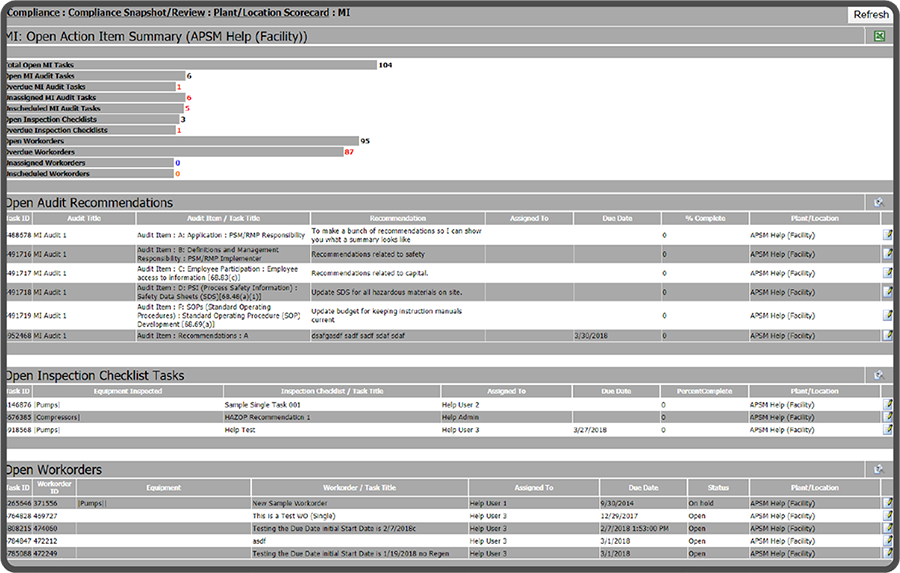The height and width of the screenshot is (573, 900).
Task: Open the Plant/Location Scorecard breadcrumb link
Action: tap(270, 13)
